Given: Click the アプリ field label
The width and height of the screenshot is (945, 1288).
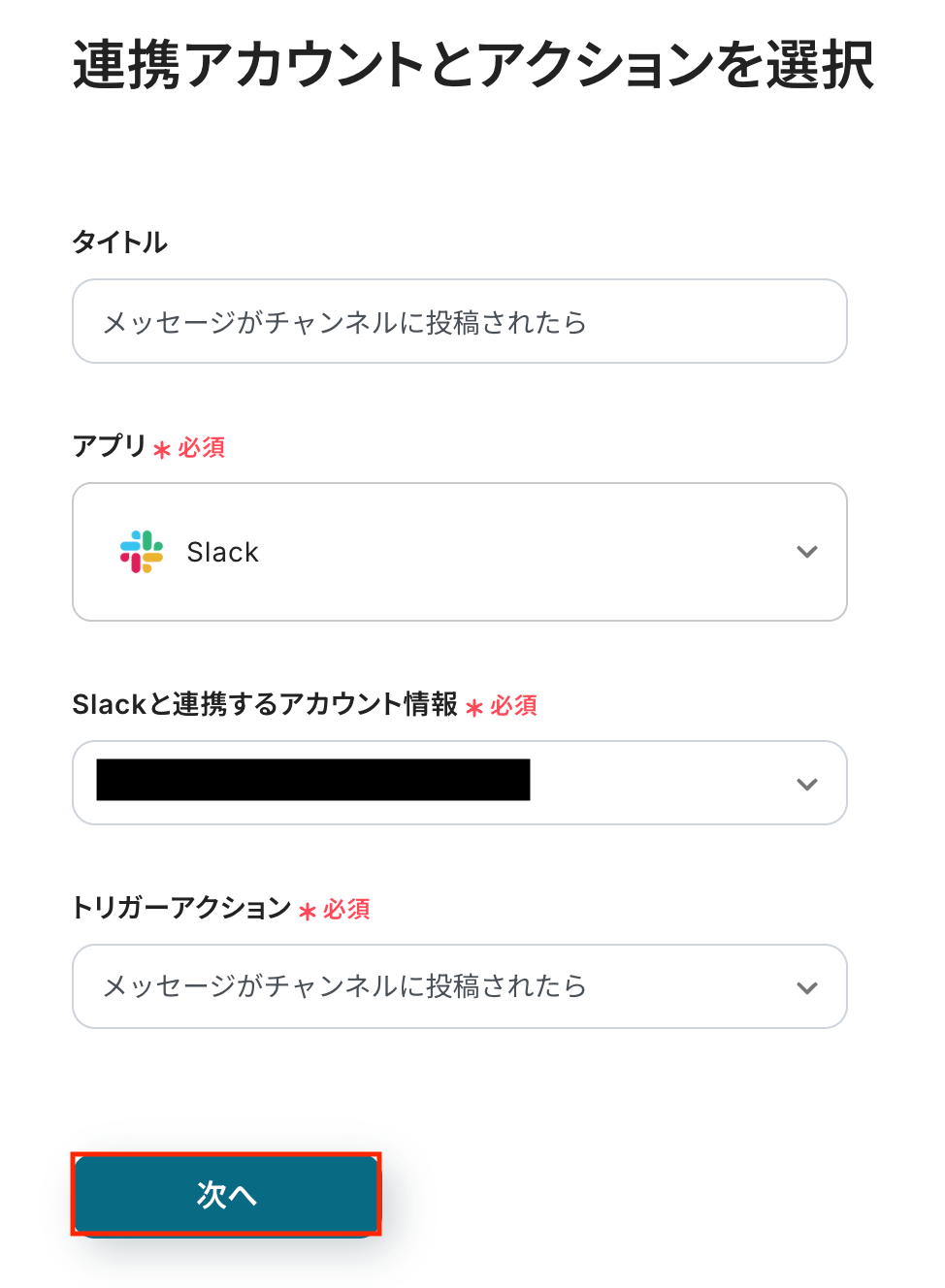Looking at the screenshot, I should [x=109, y=446].
